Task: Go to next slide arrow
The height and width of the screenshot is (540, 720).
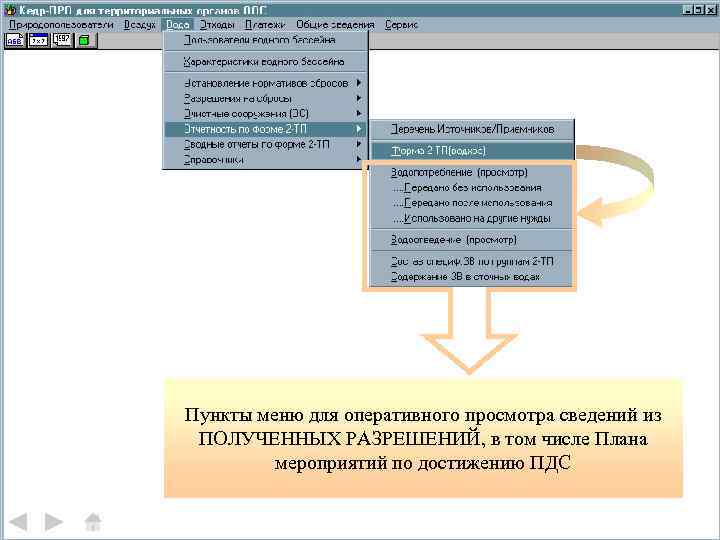Action: point(54,522)
